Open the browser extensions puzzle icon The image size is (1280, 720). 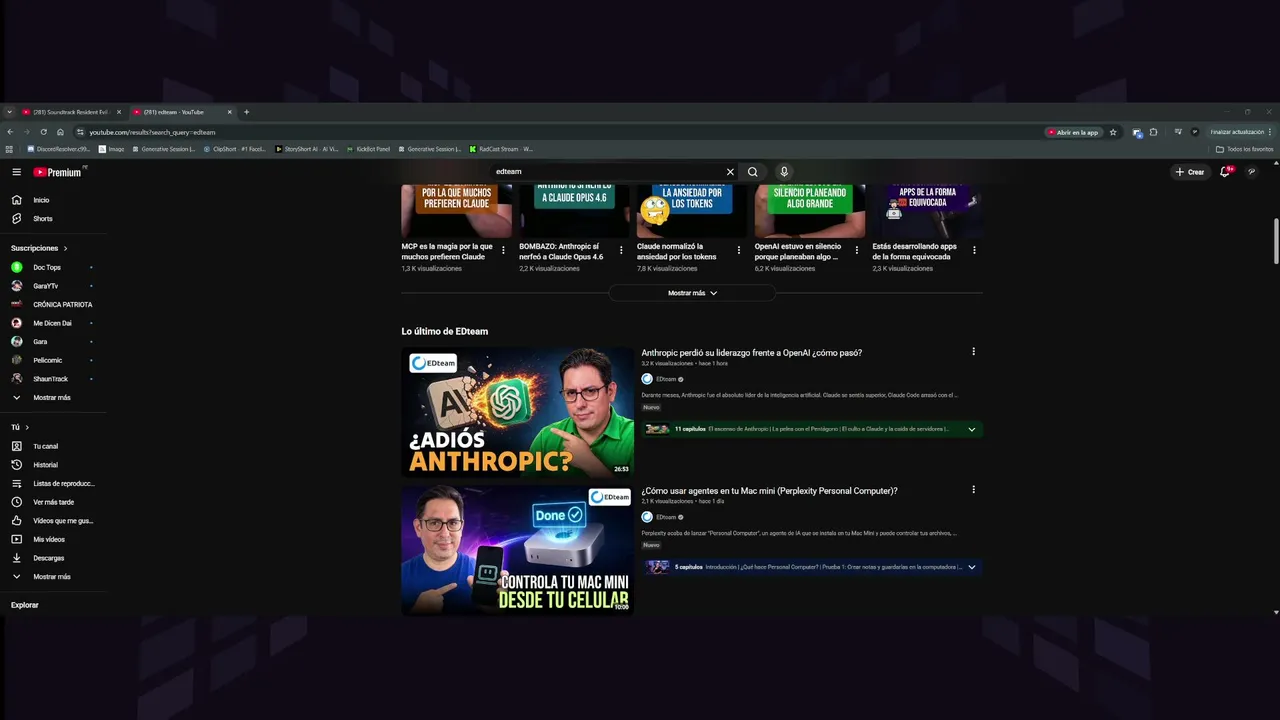click(x=1153, y=132)
